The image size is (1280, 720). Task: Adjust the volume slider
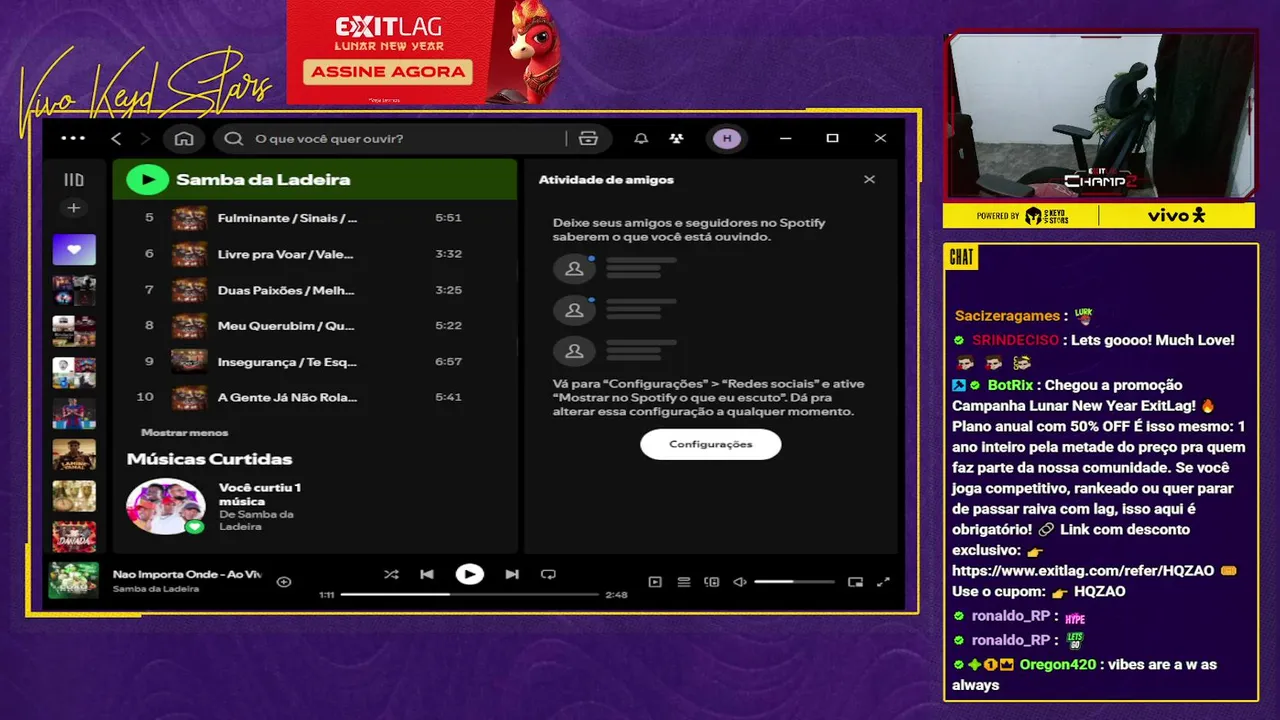794,581
